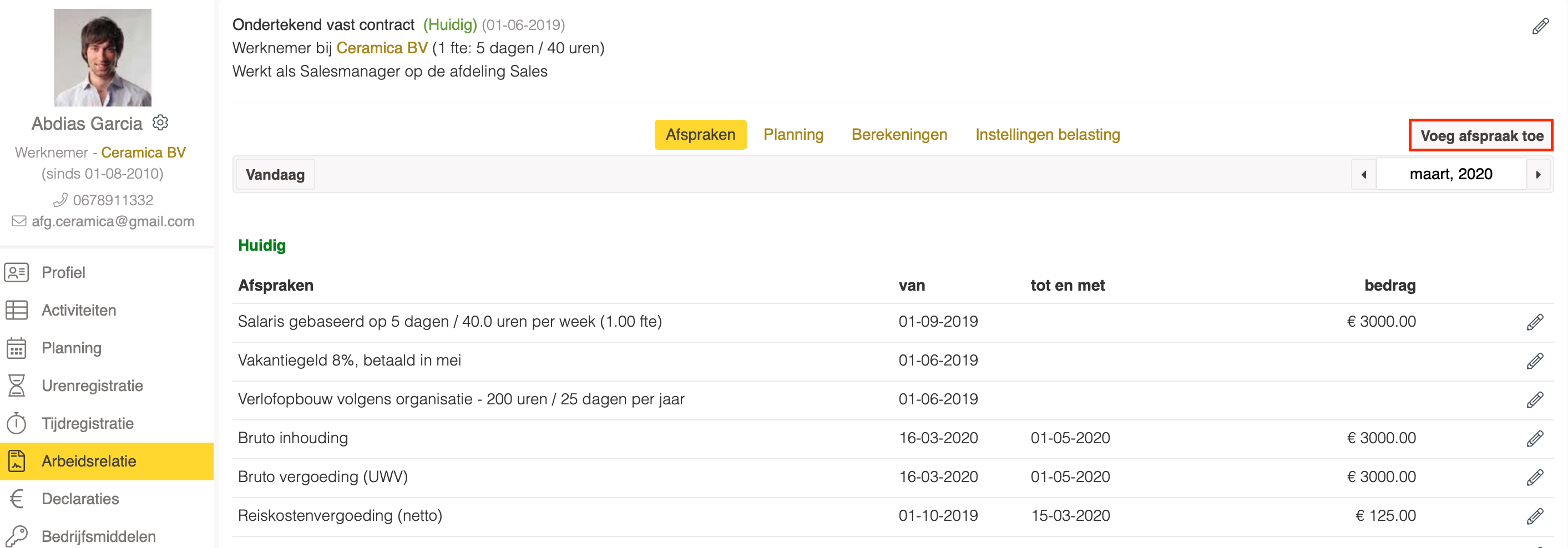
Task: Click Abdias Garcia profile photo
Action: [x=102, y=57]
